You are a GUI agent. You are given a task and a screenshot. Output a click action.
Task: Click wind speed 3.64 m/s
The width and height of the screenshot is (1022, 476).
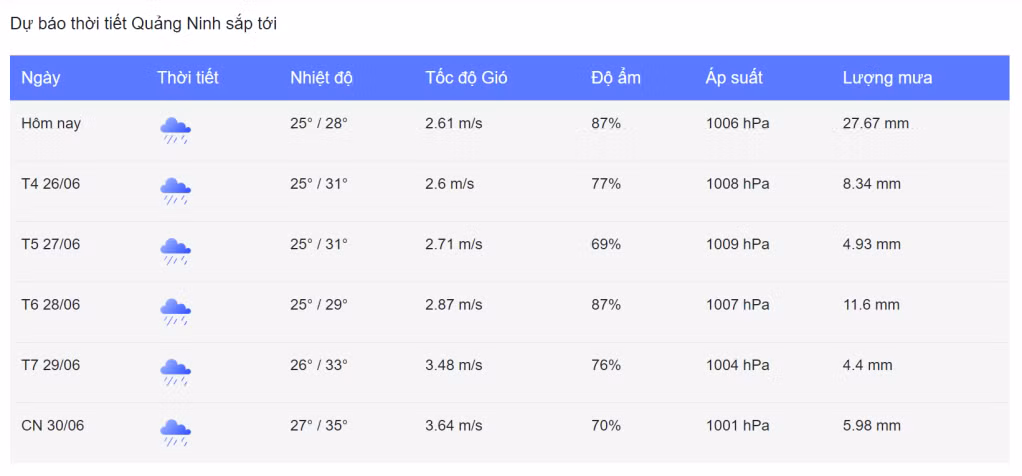point(454,426)
